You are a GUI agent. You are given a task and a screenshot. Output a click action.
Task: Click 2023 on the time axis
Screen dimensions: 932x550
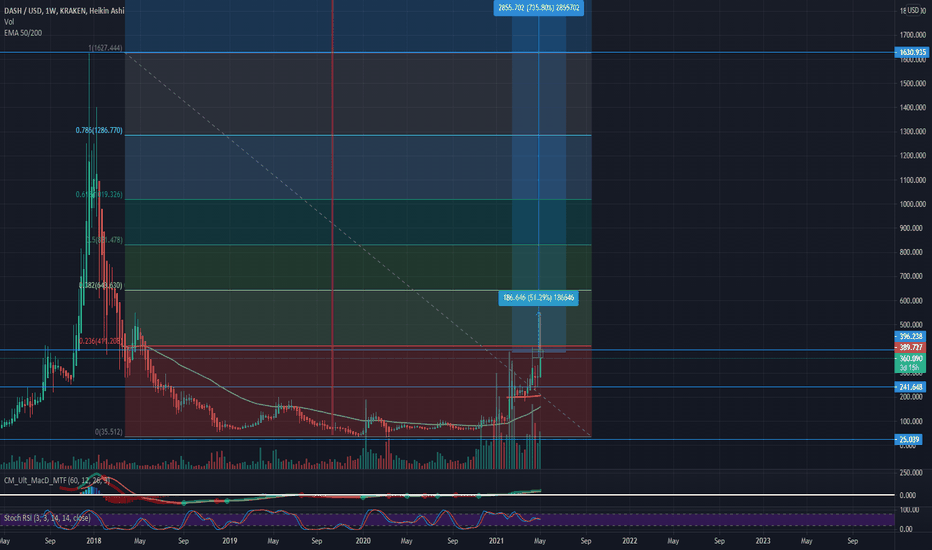click(x=763, y=541)
